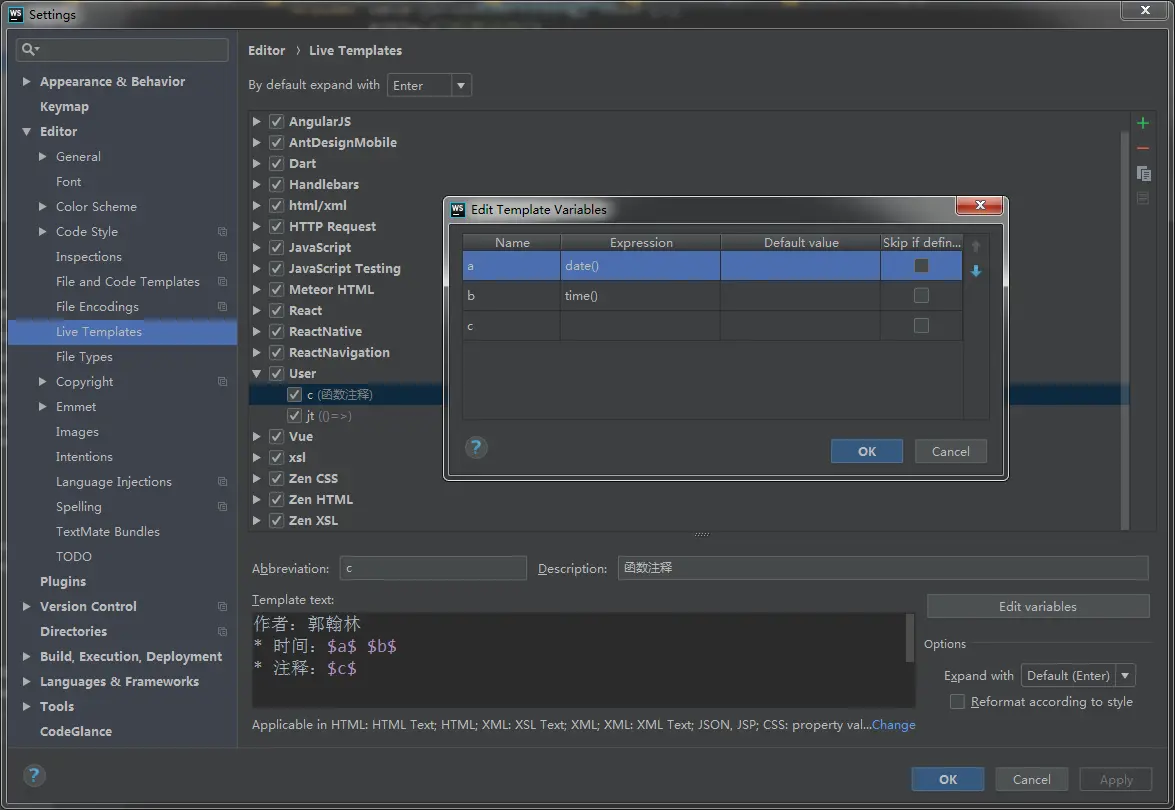The image size is (1175, 810).
Task: Move variable down with blue arrow
Action: (x=976, y=271)
